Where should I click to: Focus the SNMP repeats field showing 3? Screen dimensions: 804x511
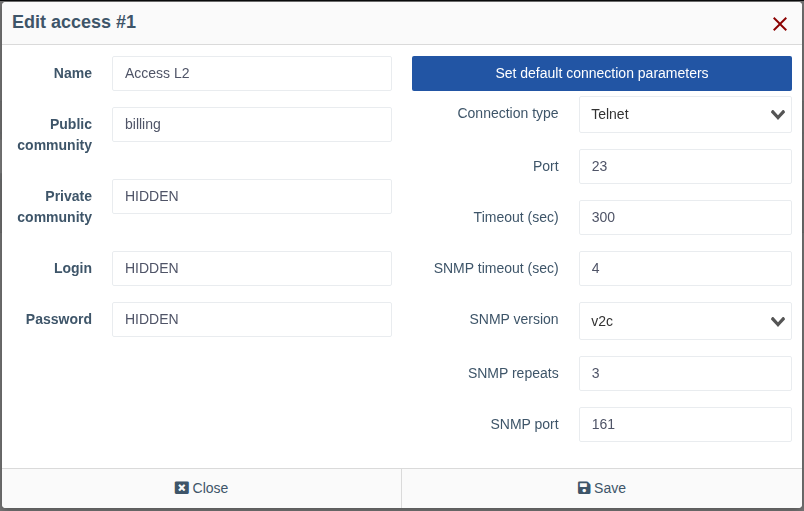685,373
